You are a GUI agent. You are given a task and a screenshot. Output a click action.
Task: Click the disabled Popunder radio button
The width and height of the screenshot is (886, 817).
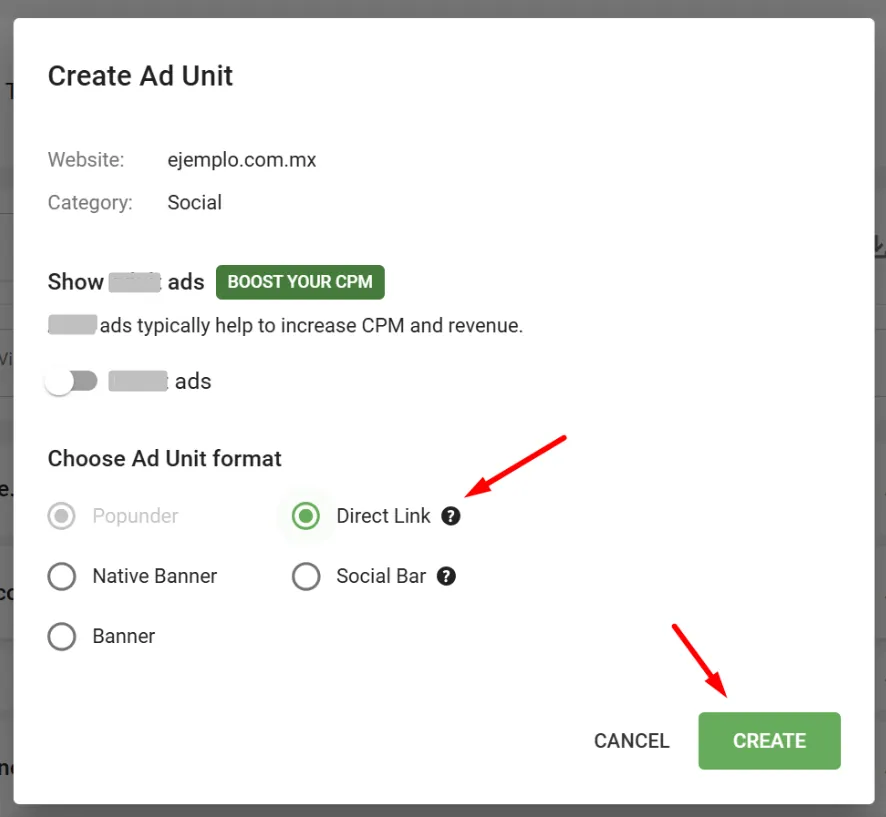(x=62, y=516)
